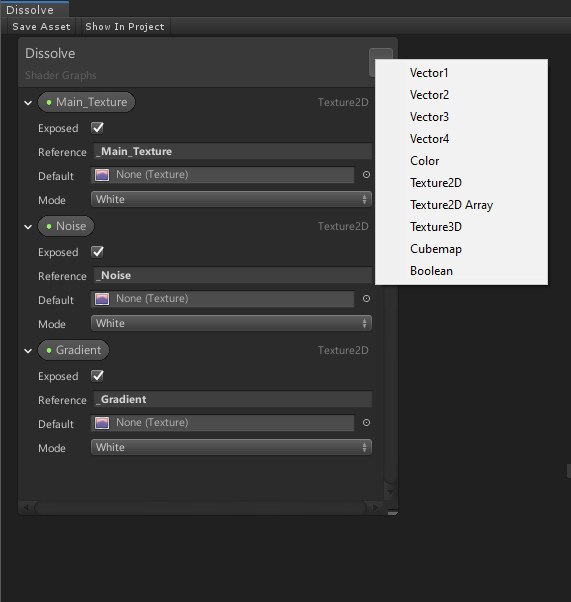Click the Shader Graphs subtitle text
571x602 pixels.
tap(61, 75)
